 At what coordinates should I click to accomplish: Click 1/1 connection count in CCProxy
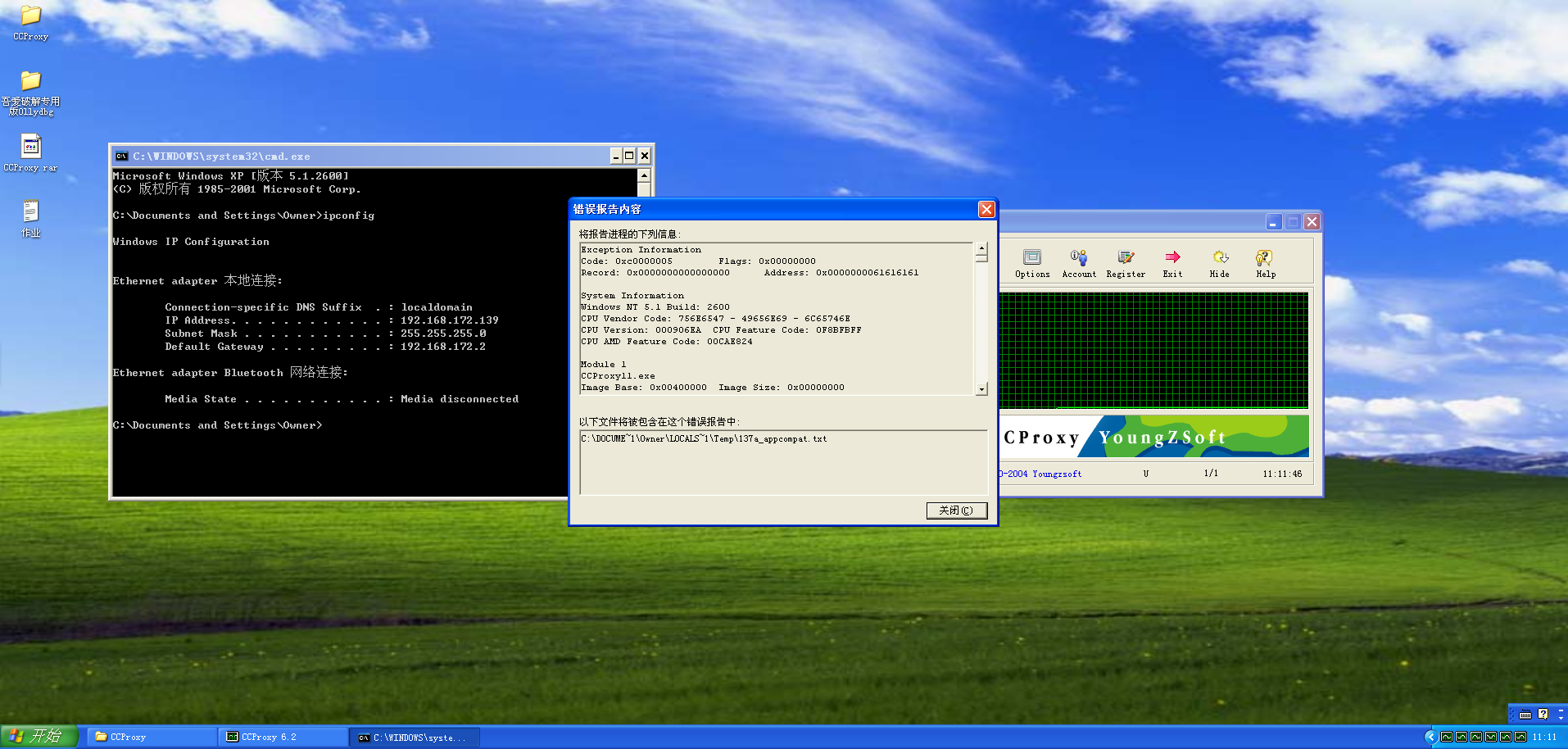[x=1211, y=474]
